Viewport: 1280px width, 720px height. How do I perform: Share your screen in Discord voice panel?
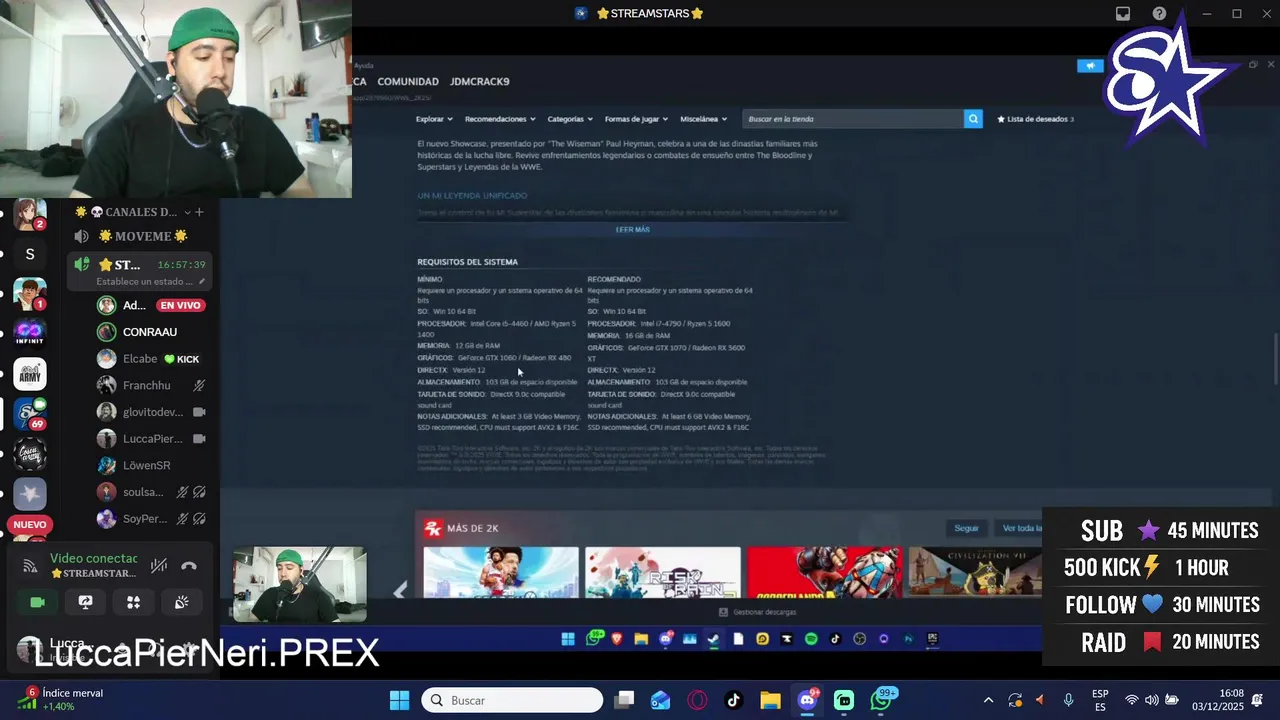[x=85, y=602]
